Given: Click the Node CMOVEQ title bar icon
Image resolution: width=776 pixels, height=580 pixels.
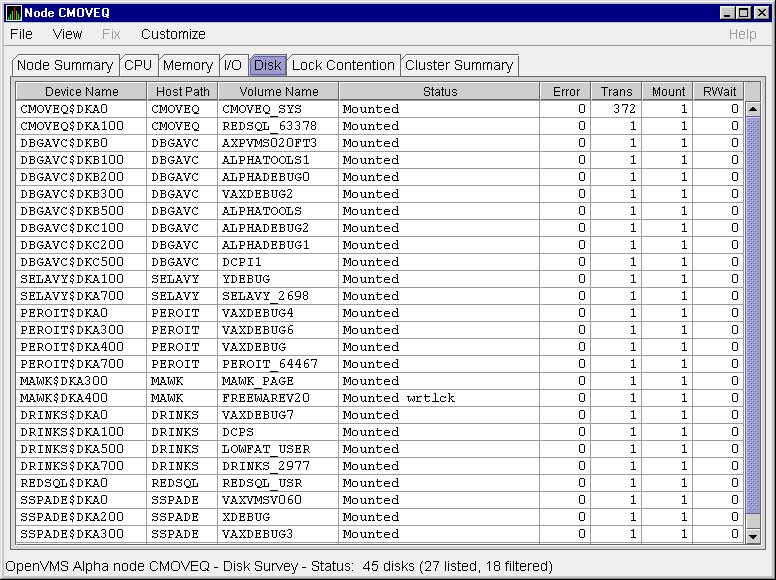Looking at the screenshot, I should (13, 12).
